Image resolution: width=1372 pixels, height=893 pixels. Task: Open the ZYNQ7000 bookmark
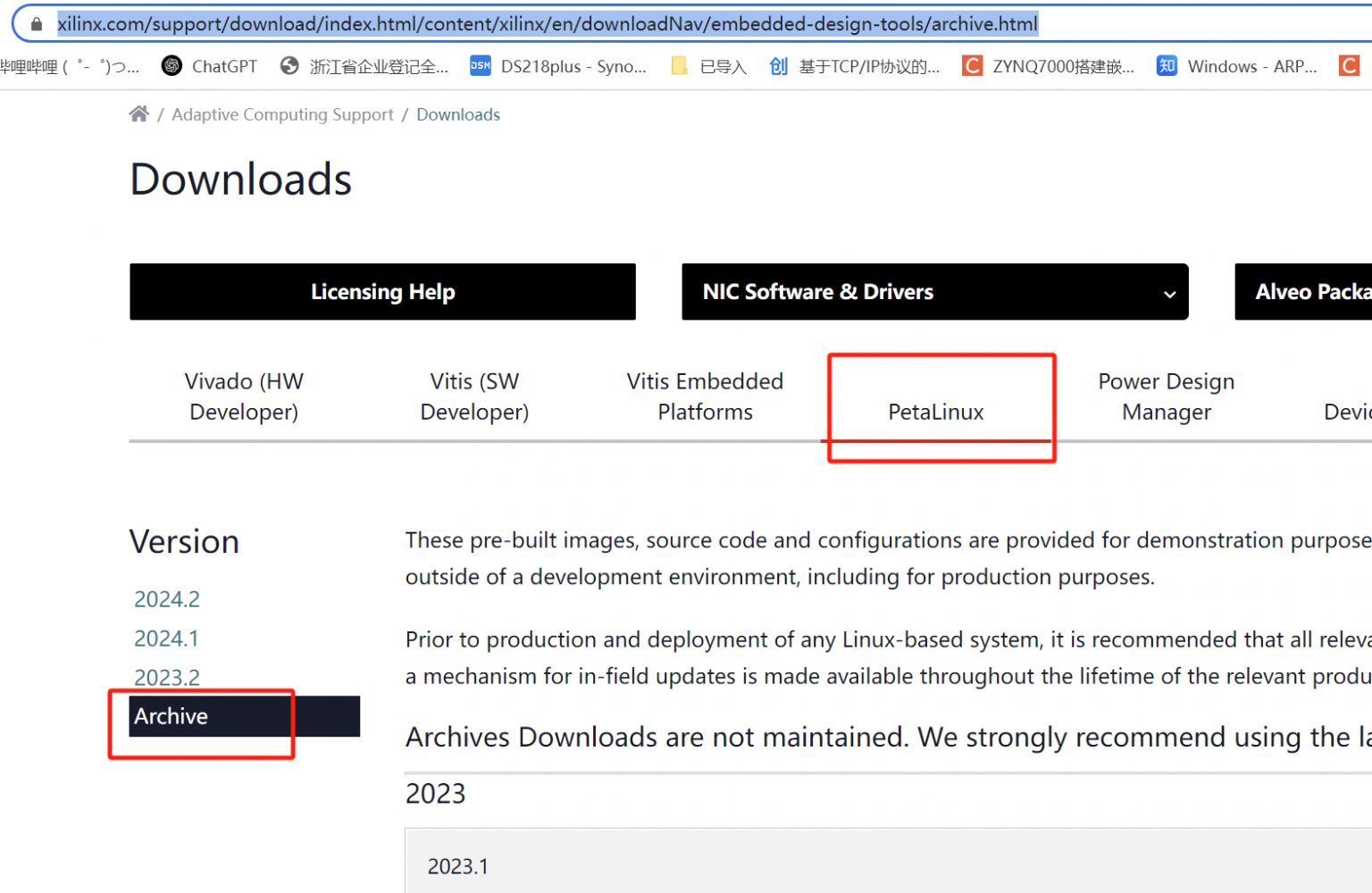1048,66
